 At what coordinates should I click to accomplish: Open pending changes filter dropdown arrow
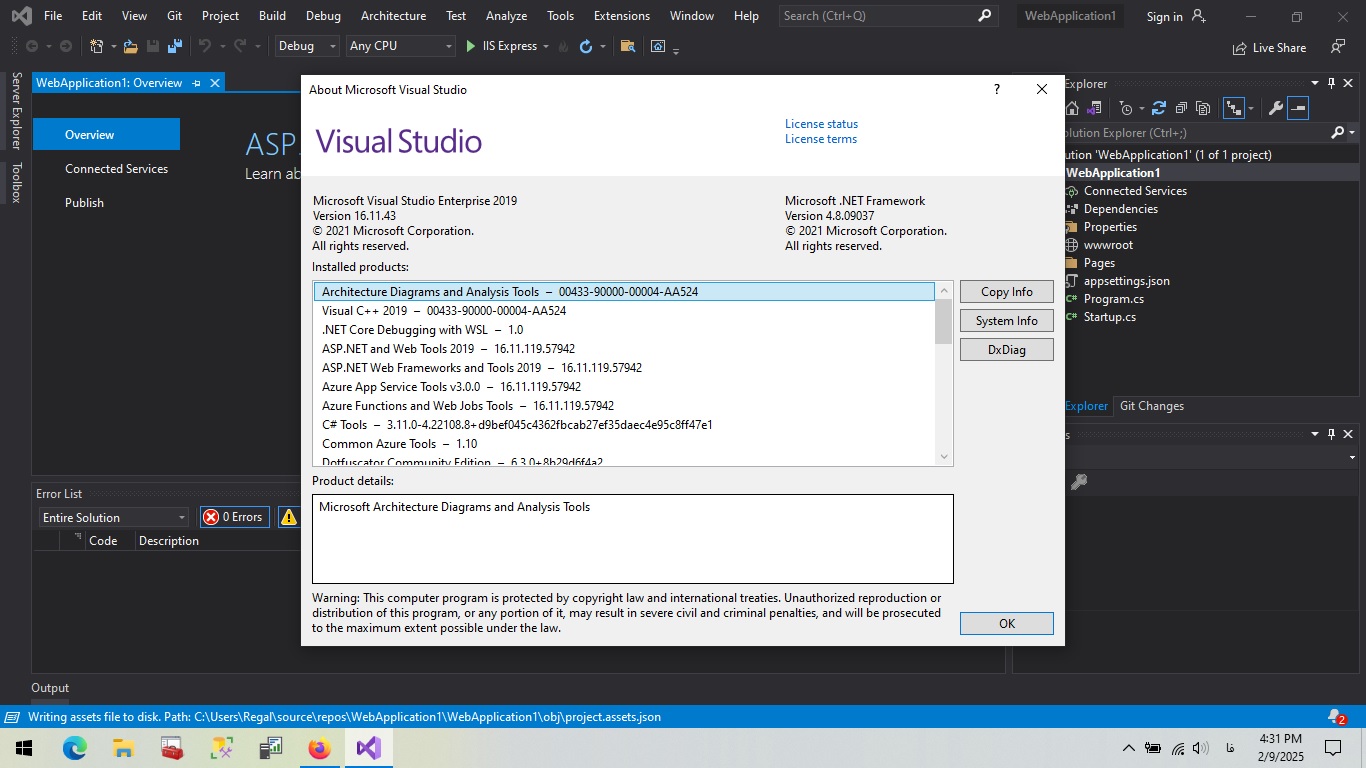pyautogui.click(x=1142, y=108)
